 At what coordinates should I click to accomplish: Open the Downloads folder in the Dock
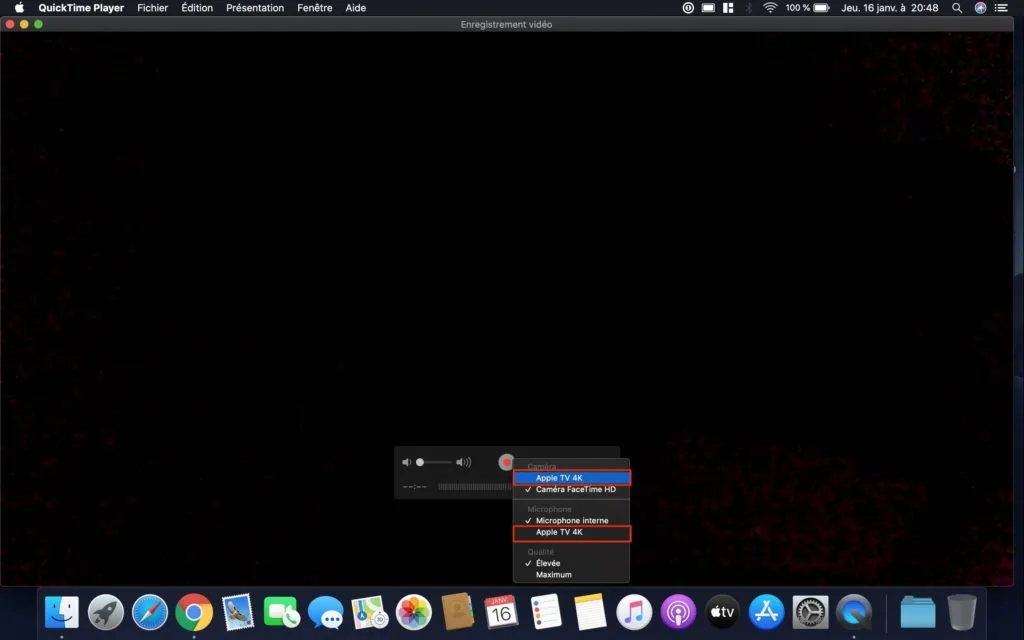point(918,613)
